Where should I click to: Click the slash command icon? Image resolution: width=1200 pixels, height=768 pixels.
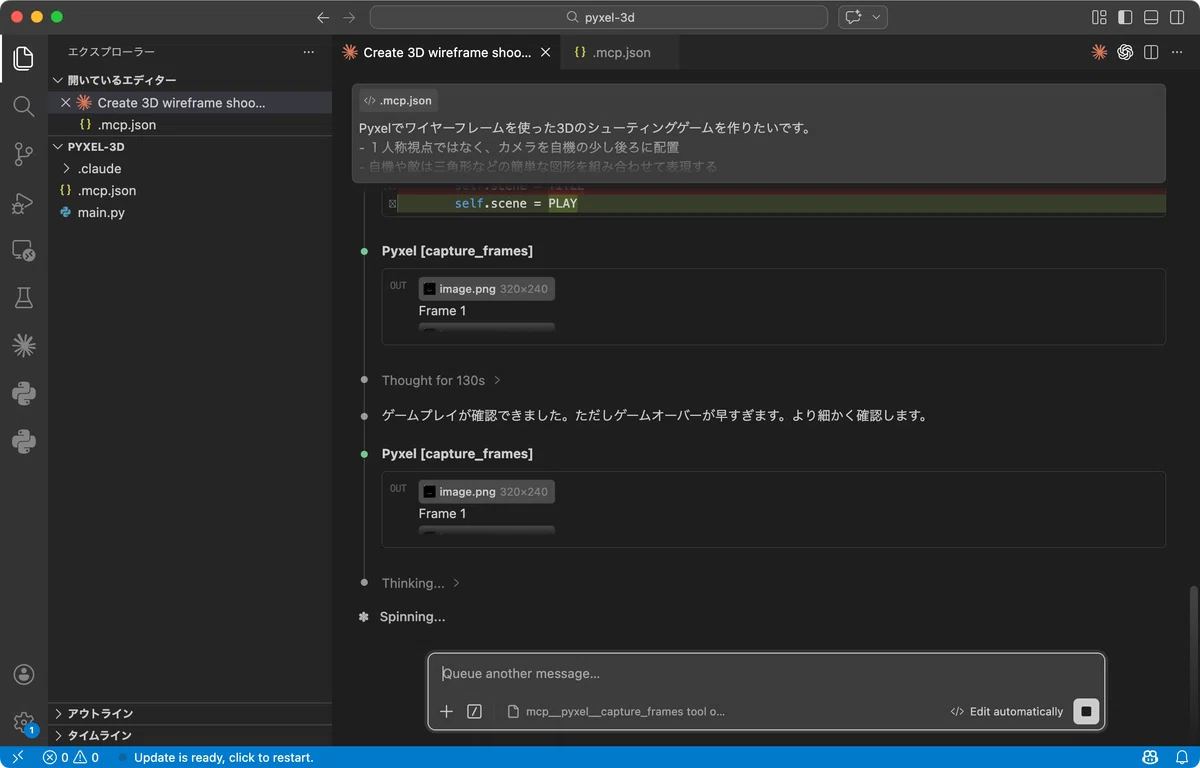coord(474,711)
